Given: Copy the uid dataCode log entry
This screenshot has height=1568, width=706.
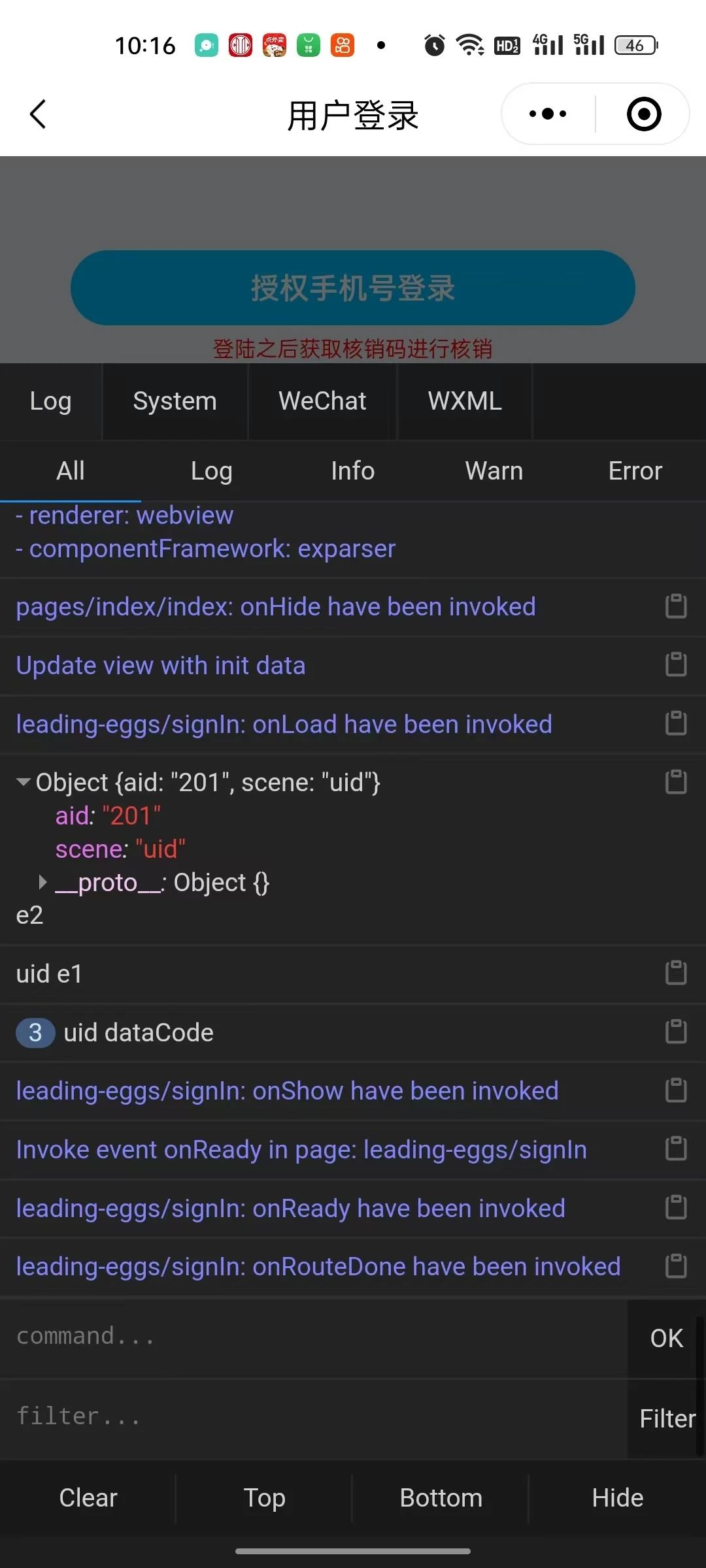Looking at the screenshot, I should pos(676,1032).
